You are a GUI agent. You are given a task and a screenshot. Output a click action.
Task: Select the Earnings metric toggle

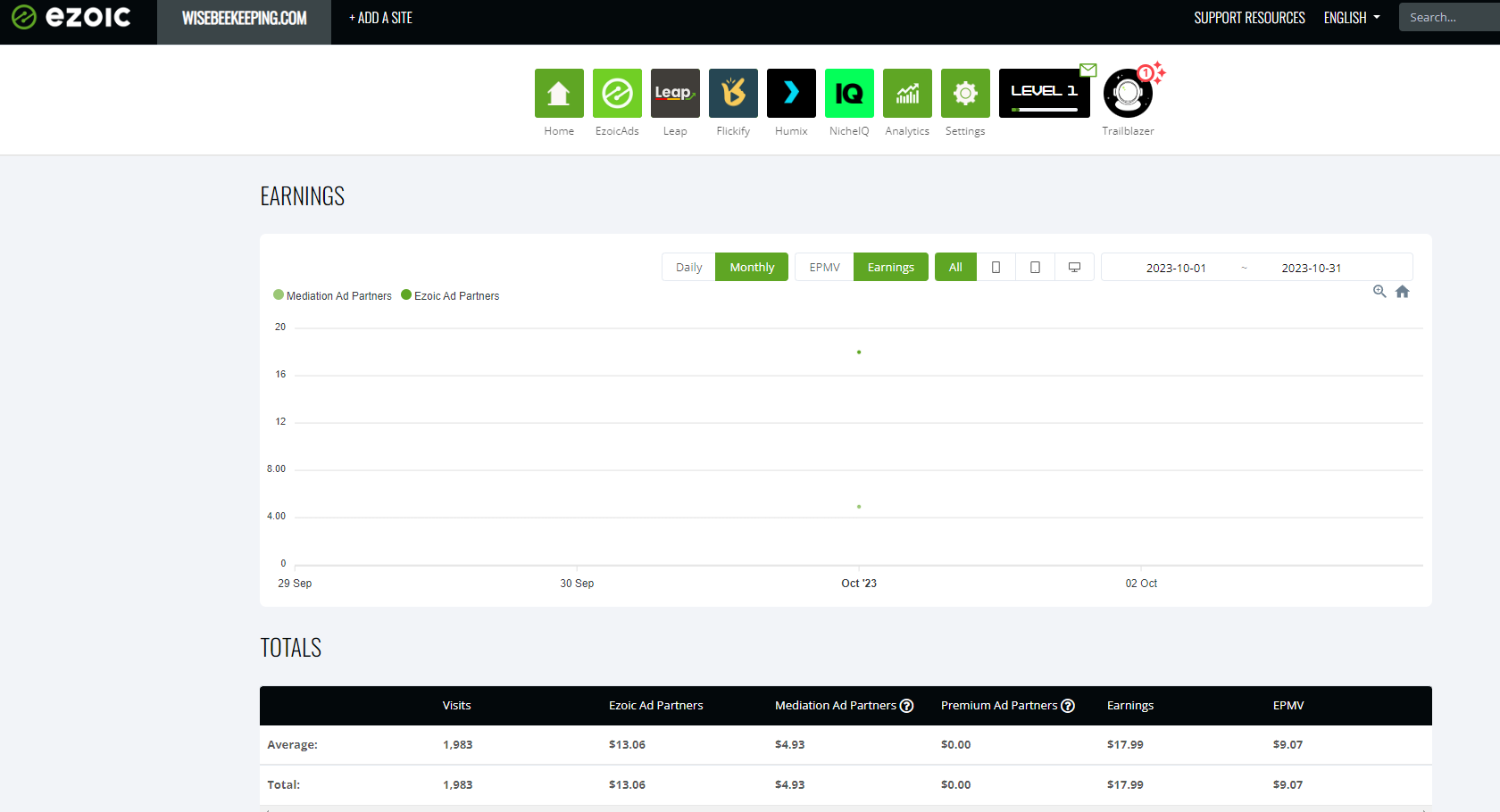(x=891, y=267)
